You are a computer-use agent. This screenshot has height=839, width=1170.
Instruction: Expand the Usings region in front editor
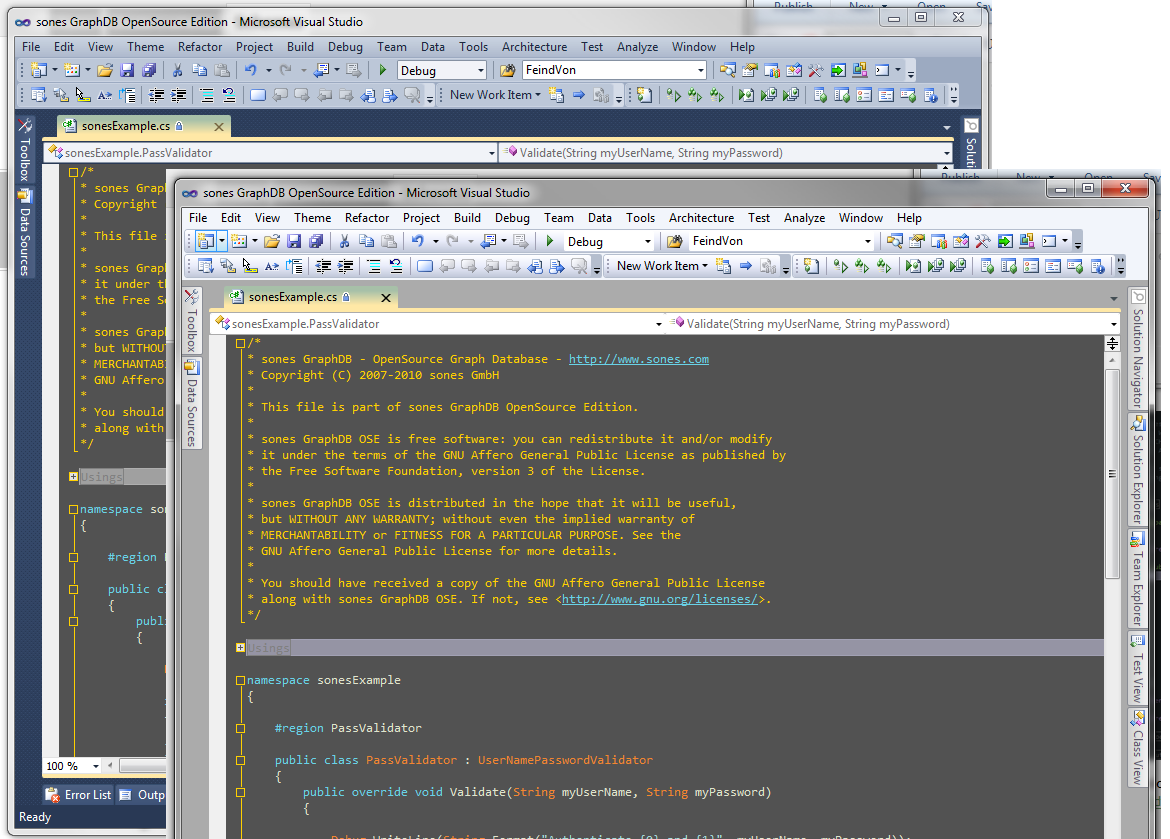point(240,648)
